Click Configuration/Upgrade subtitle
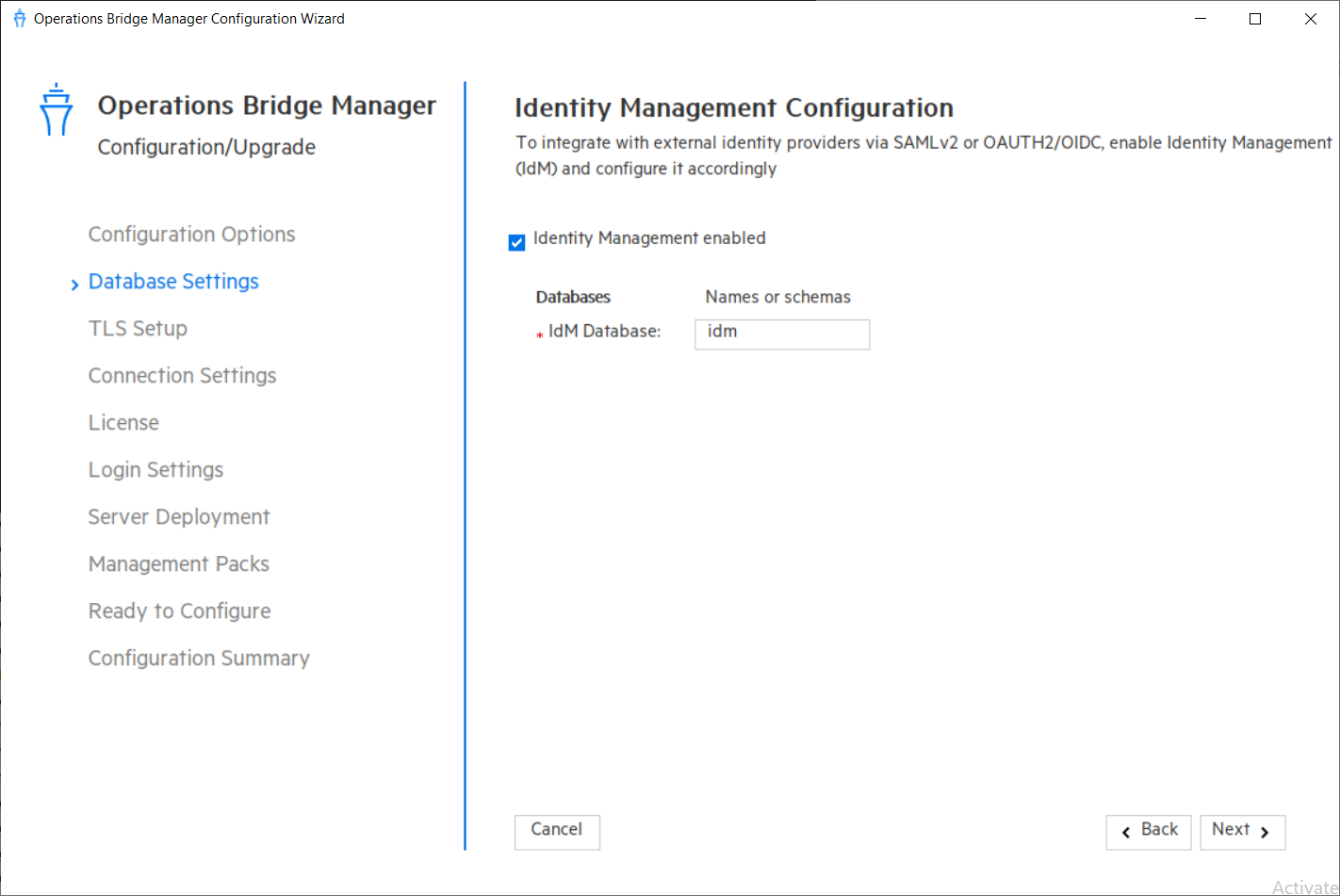Image resolution: width=1340 pixels, height=896 pixels. tap(206, 147)
